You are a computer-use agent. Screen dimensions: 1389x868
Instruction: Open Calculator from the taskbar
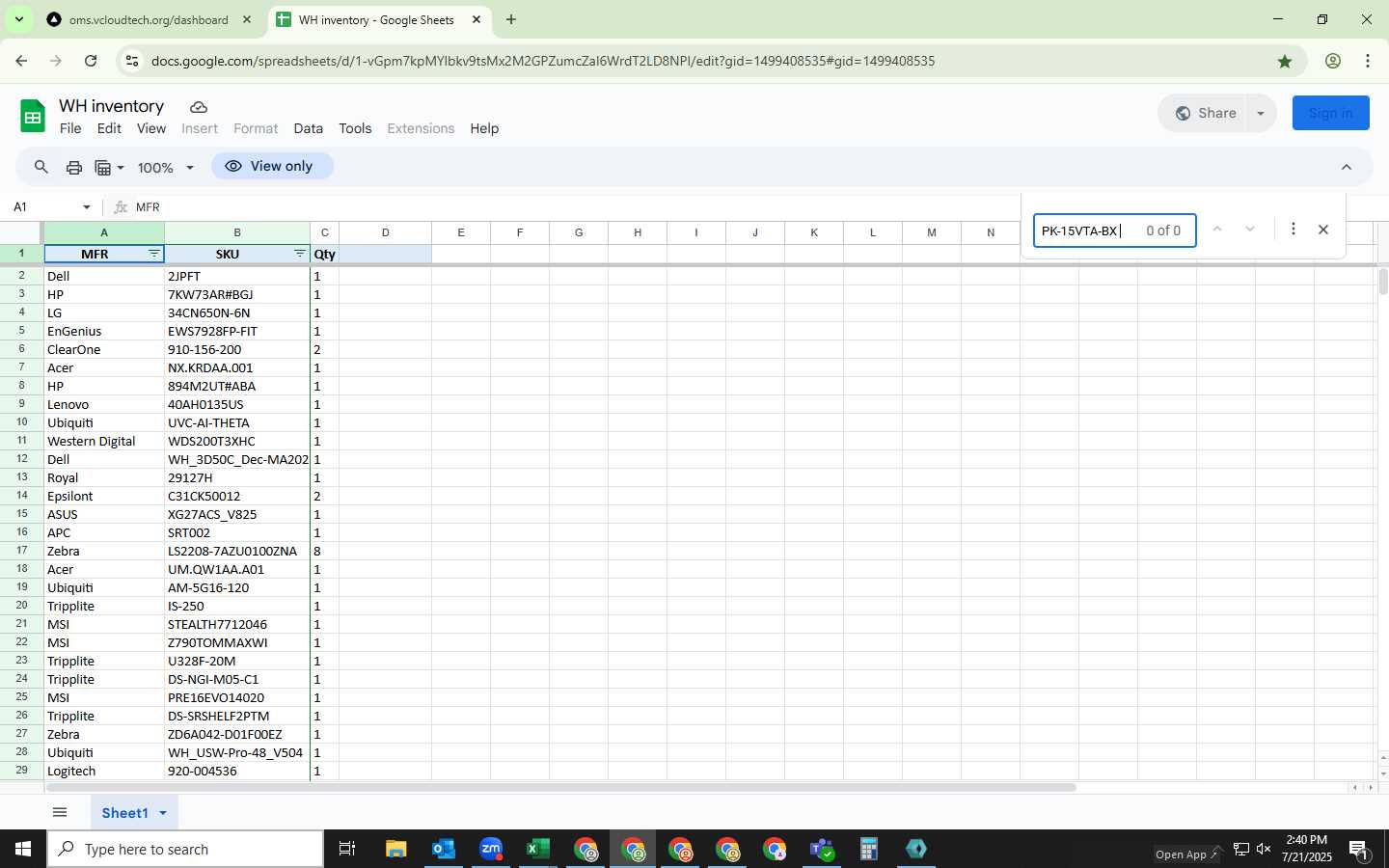(x=869, y=849)
